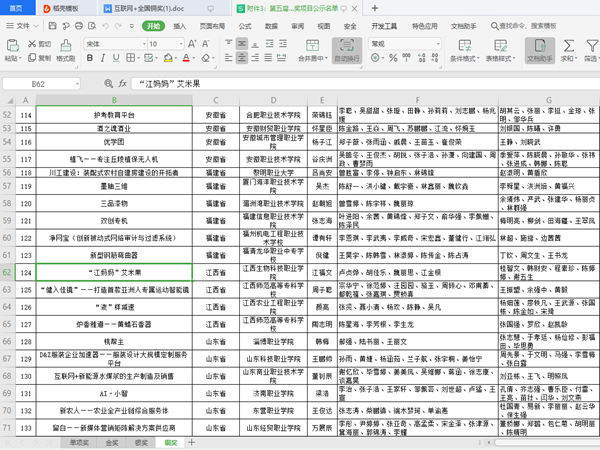The image size is (600, 450).
Task: Toggle horizontal center alignment
Action: pos(241,58)
